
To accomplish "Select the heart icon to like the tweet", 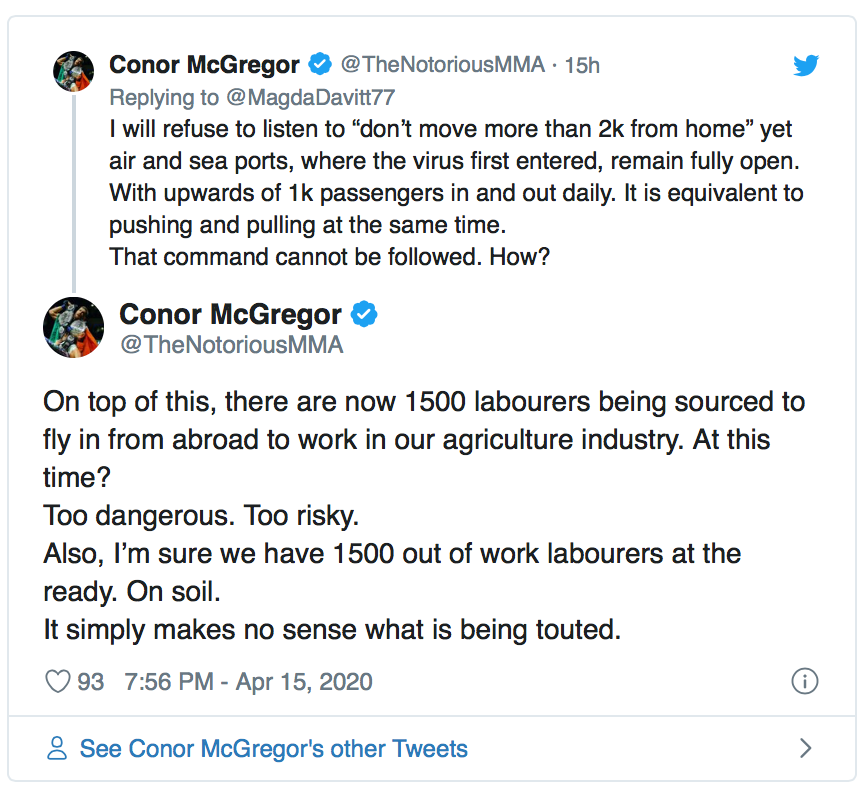I will click(x=57, y=681).
